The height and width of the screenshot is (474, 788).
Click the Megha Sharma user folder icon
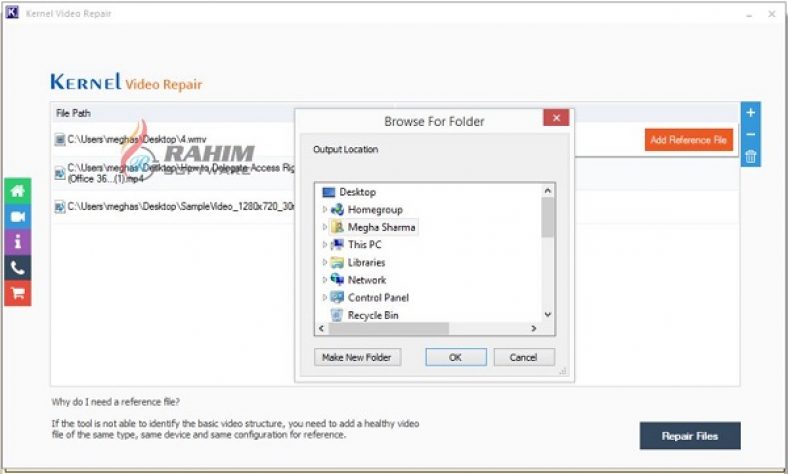pyautogui.click(x=338, y=227)
